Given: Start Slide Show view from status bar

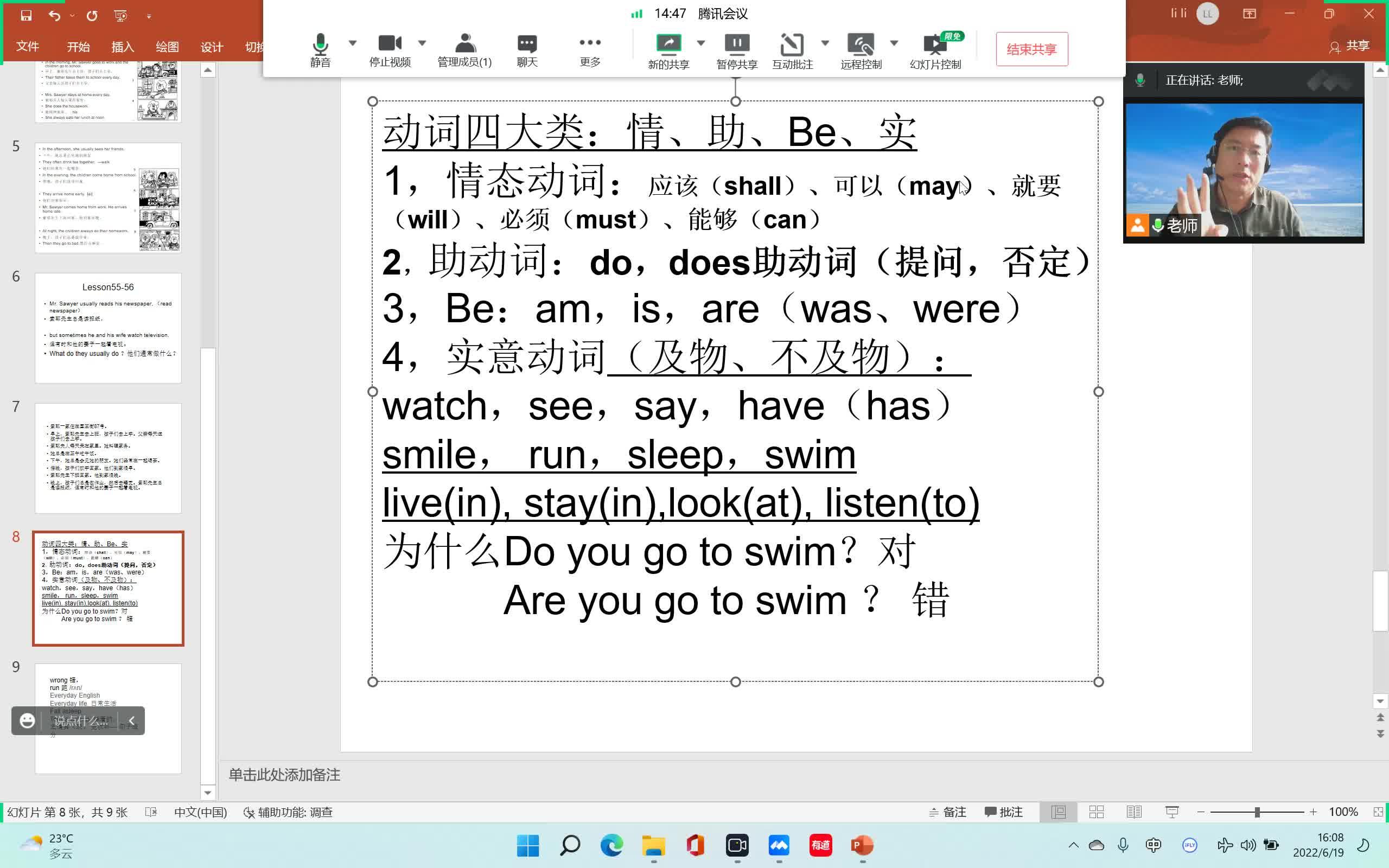Looking at the screenshot, I should [x=1172, y=812].
